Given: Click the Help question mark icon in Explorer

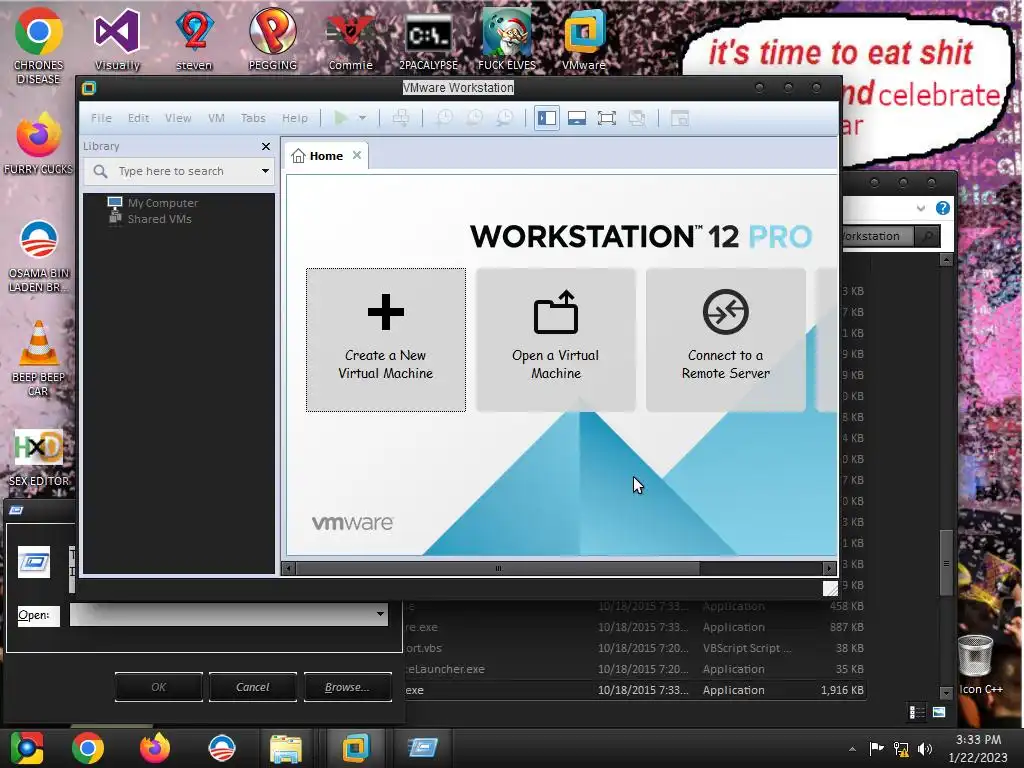Looking at the screenshot, I should click(x=942, y=208).
